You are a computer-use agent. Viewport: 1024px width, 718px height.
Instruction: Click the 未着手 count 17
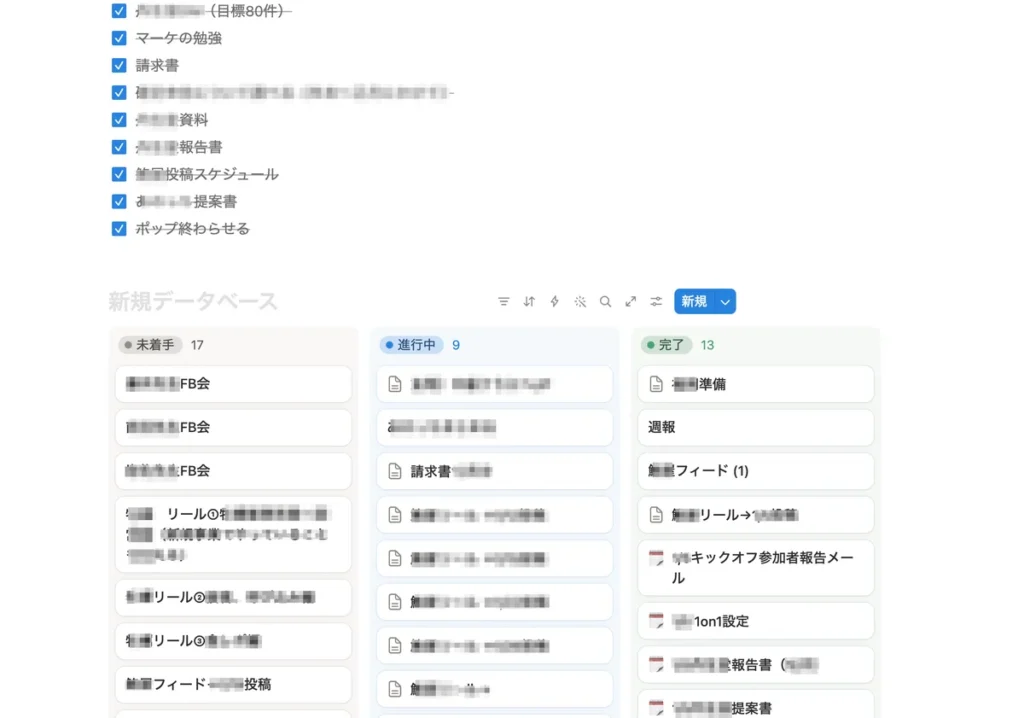(x=197, y=345)
